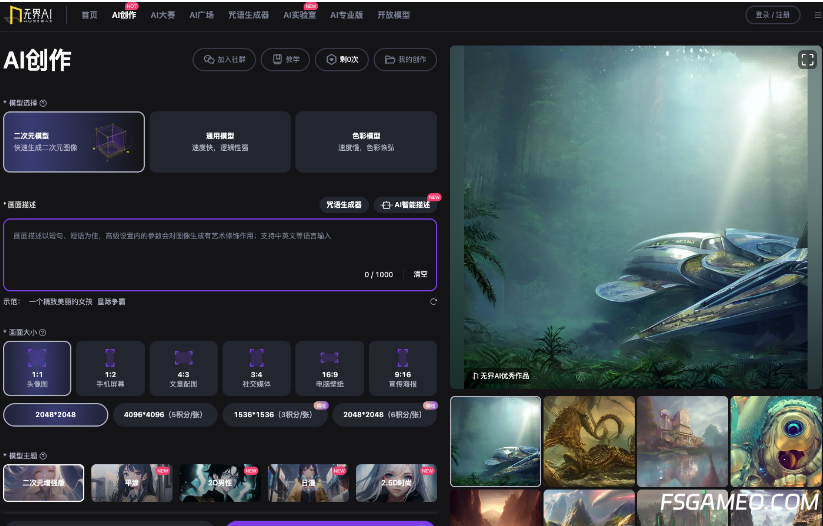Select the 1:1 头像图 aspect ratio
The image size is (823, 526).
37,369
